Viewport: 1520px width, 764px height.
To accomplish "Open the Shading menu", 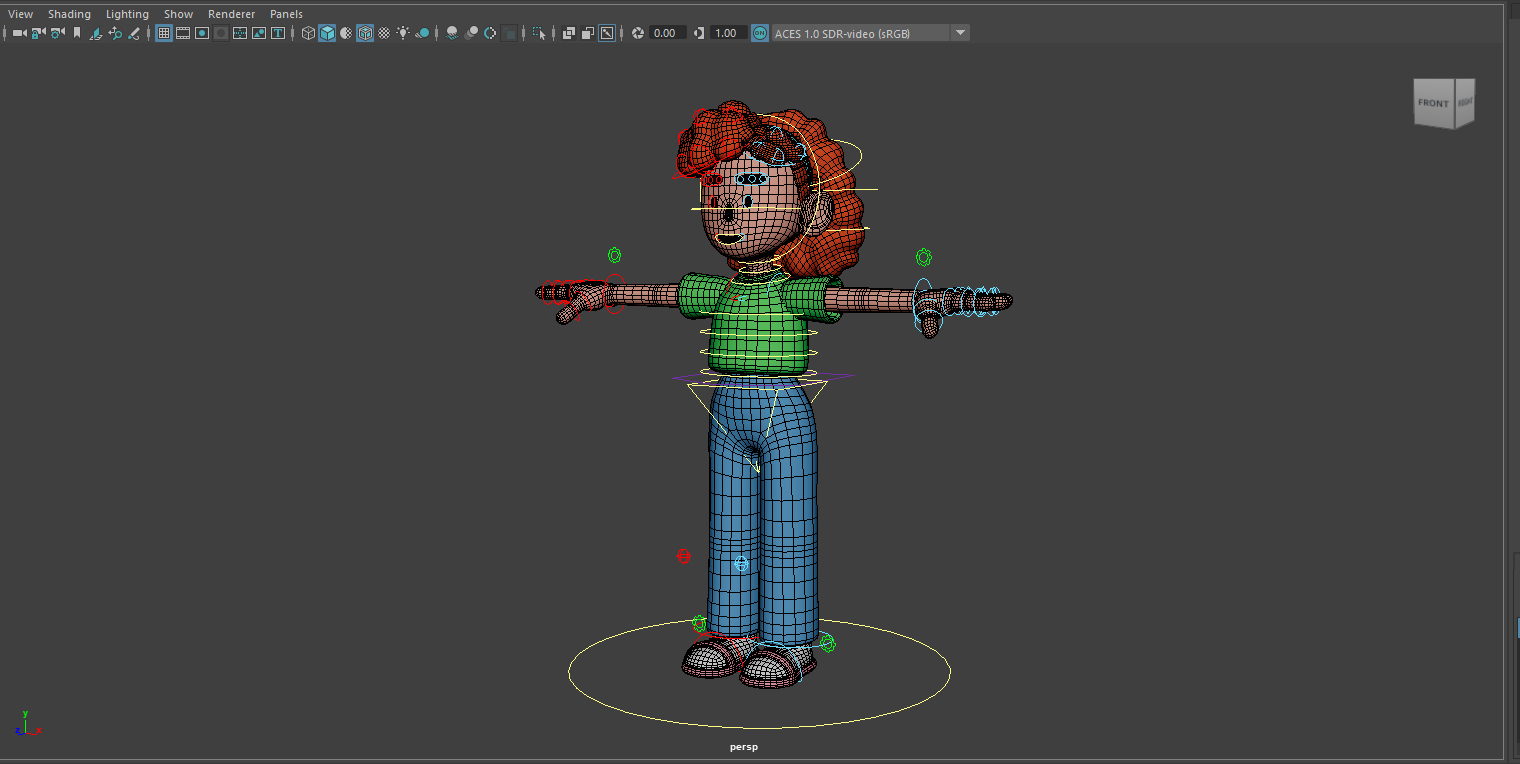I will (69, 13).
